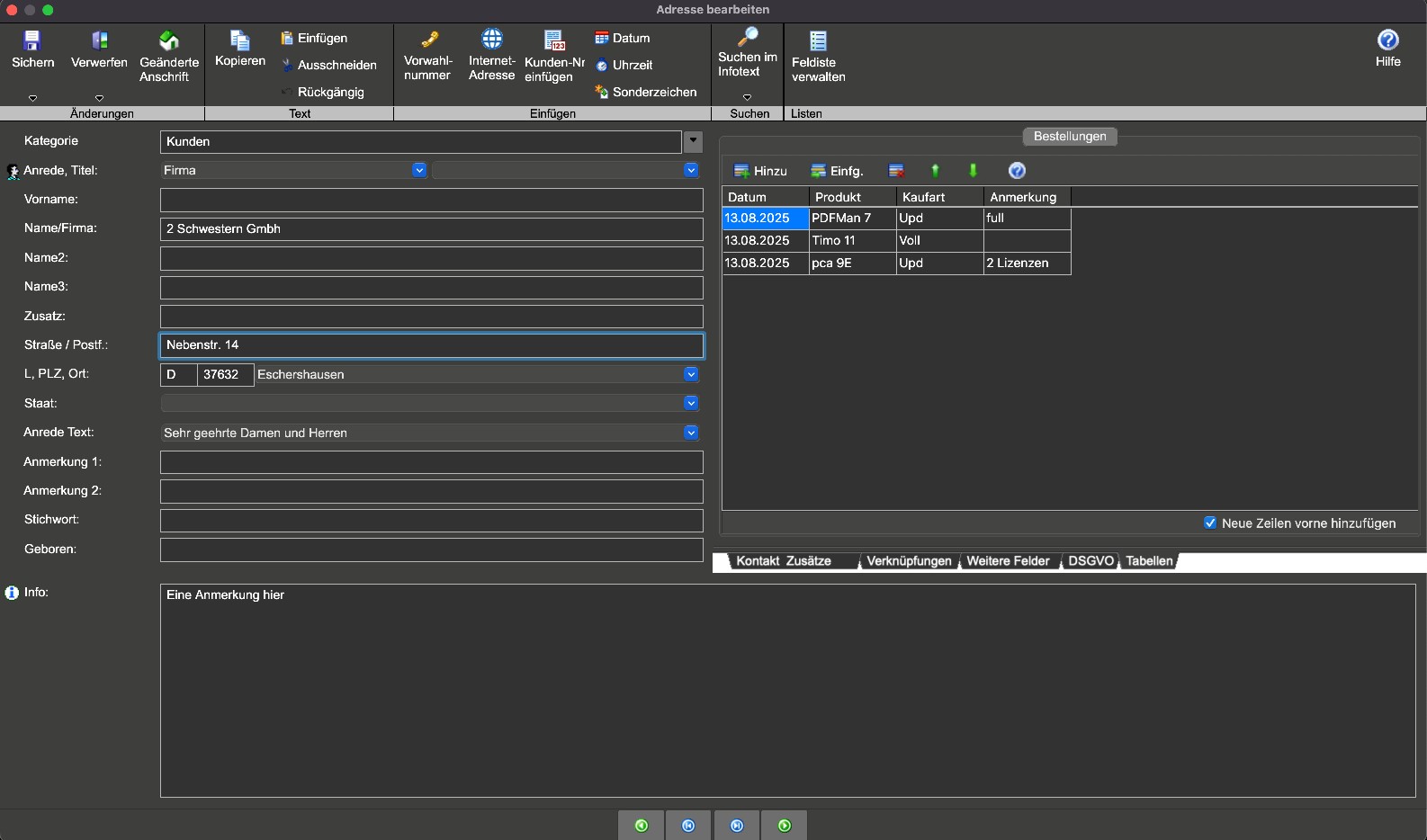Click the Stichwort input field
This screenshot has height=840, width=1427.
point(432,520)
